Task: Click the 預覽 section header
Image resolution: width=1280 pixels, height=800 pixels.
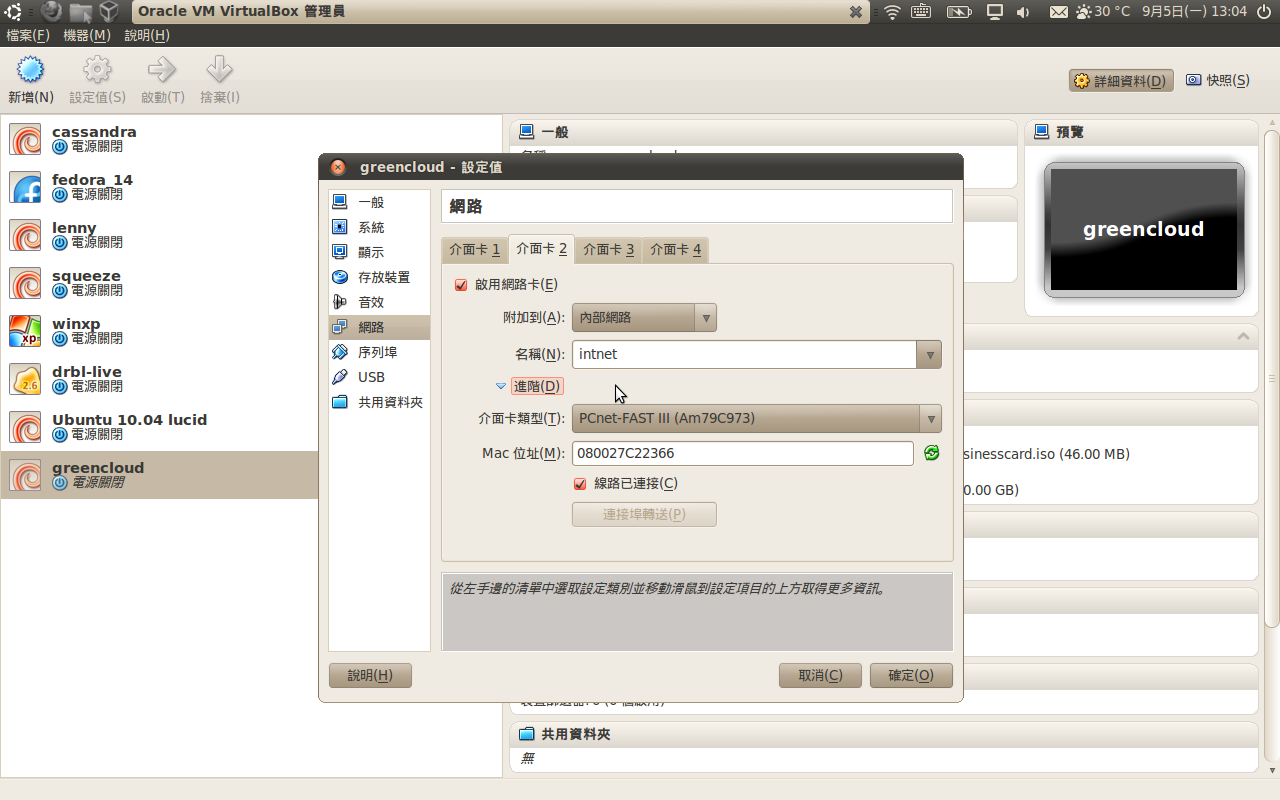Action: pyautogui.click(x=1141, y=132)
